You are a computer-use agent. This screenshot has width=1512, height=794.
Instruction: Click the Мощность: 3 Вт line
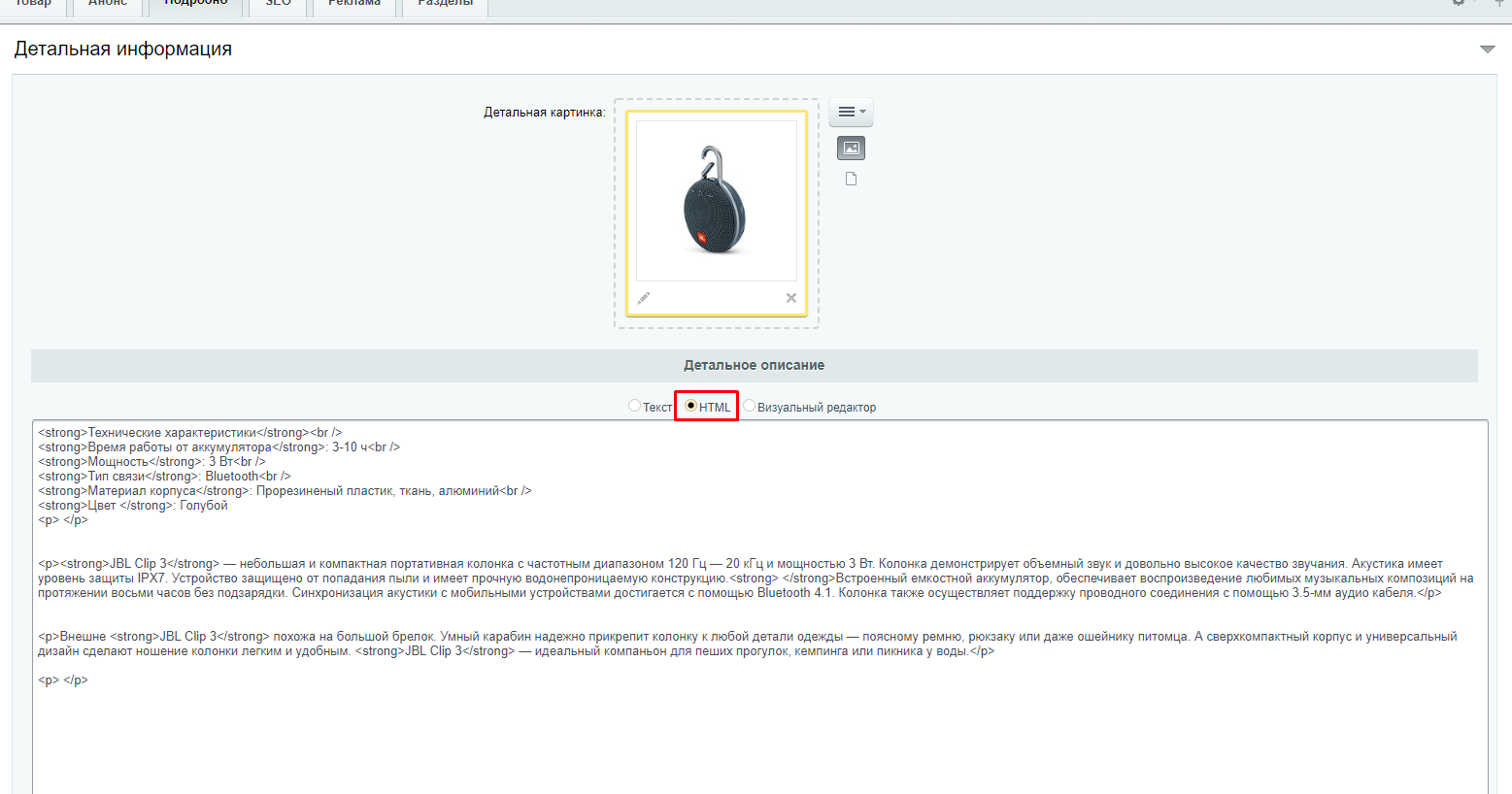click(x=151, y=462)
